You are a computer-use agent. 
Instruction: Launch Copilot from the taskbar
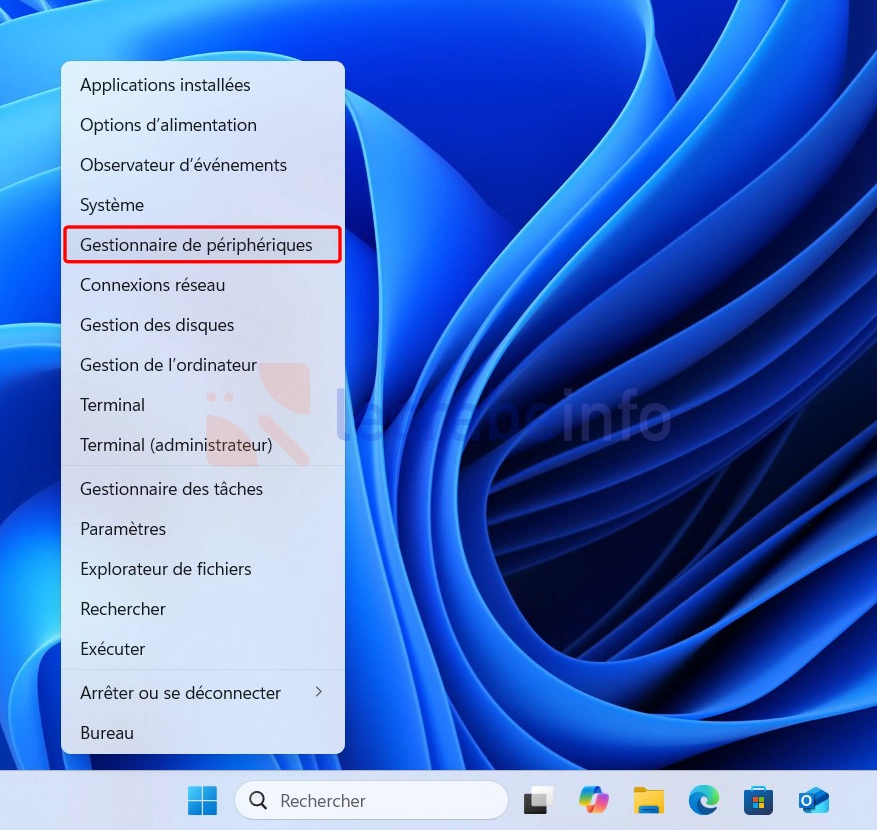[594, 800]
